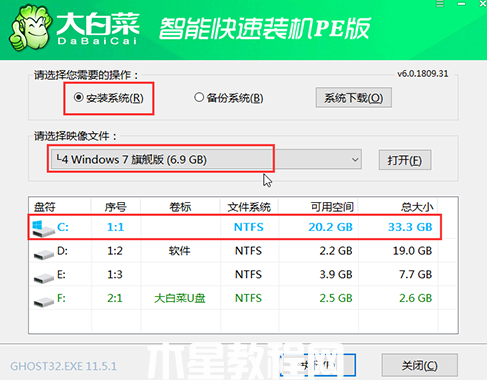Viewport: 487px width, 380px height.
Task: Click the 19.0 GB total size cell
Action: click(x=412, y=251)
